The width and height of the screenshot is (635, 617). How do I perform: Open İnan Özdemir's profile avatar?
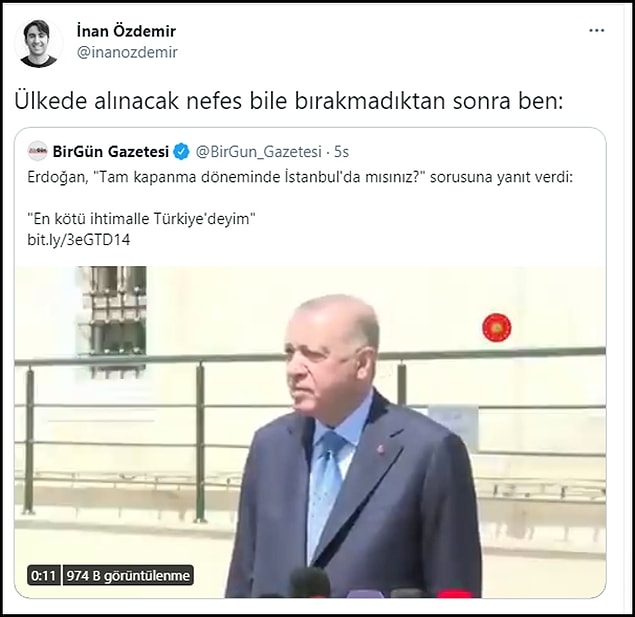point(39,43)
